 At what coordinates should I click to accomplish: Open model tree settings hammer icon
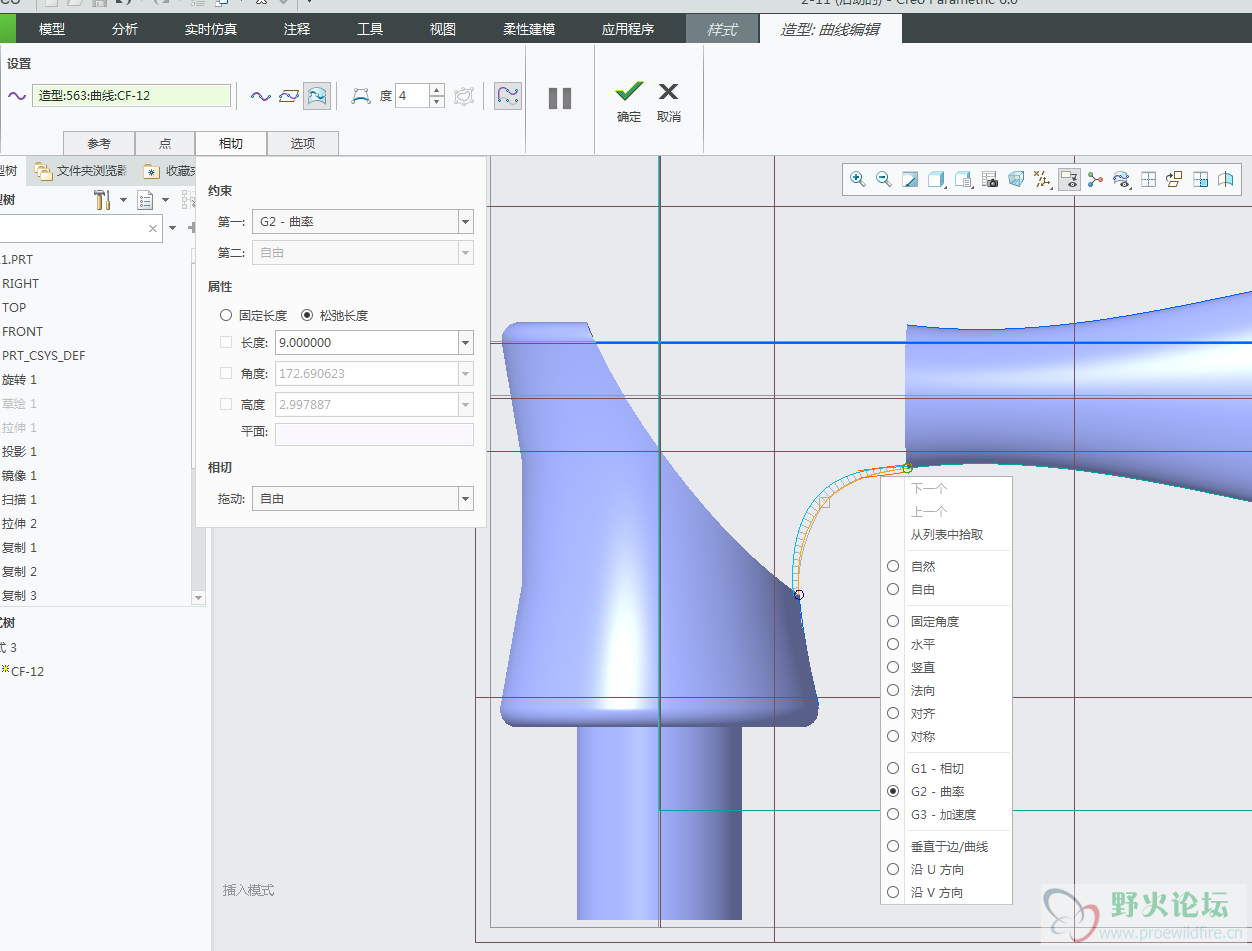[x=102, y=200]
